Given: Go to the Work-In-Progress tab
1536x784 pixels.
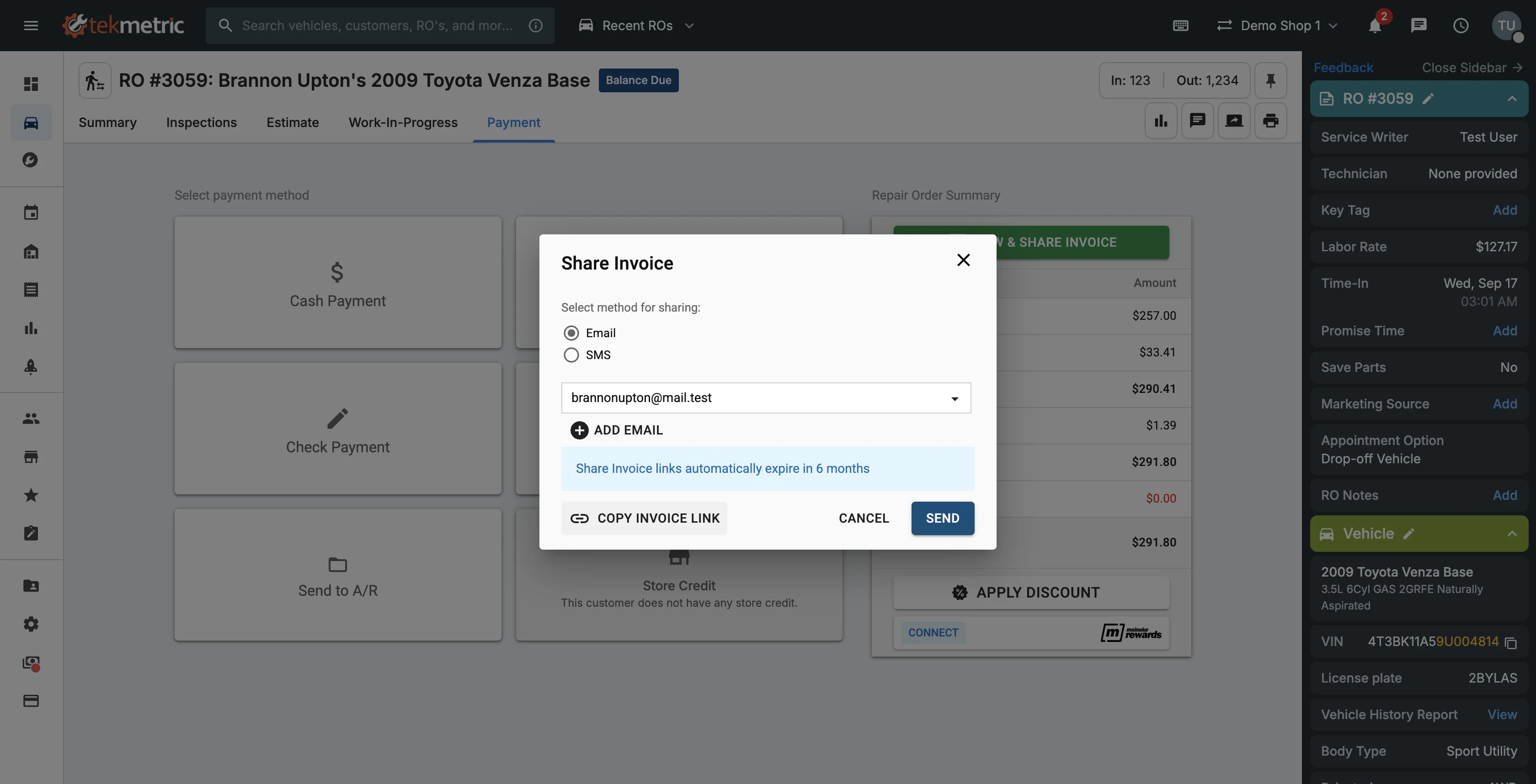Looking at the screenshot, I should [x=402, y=123].
